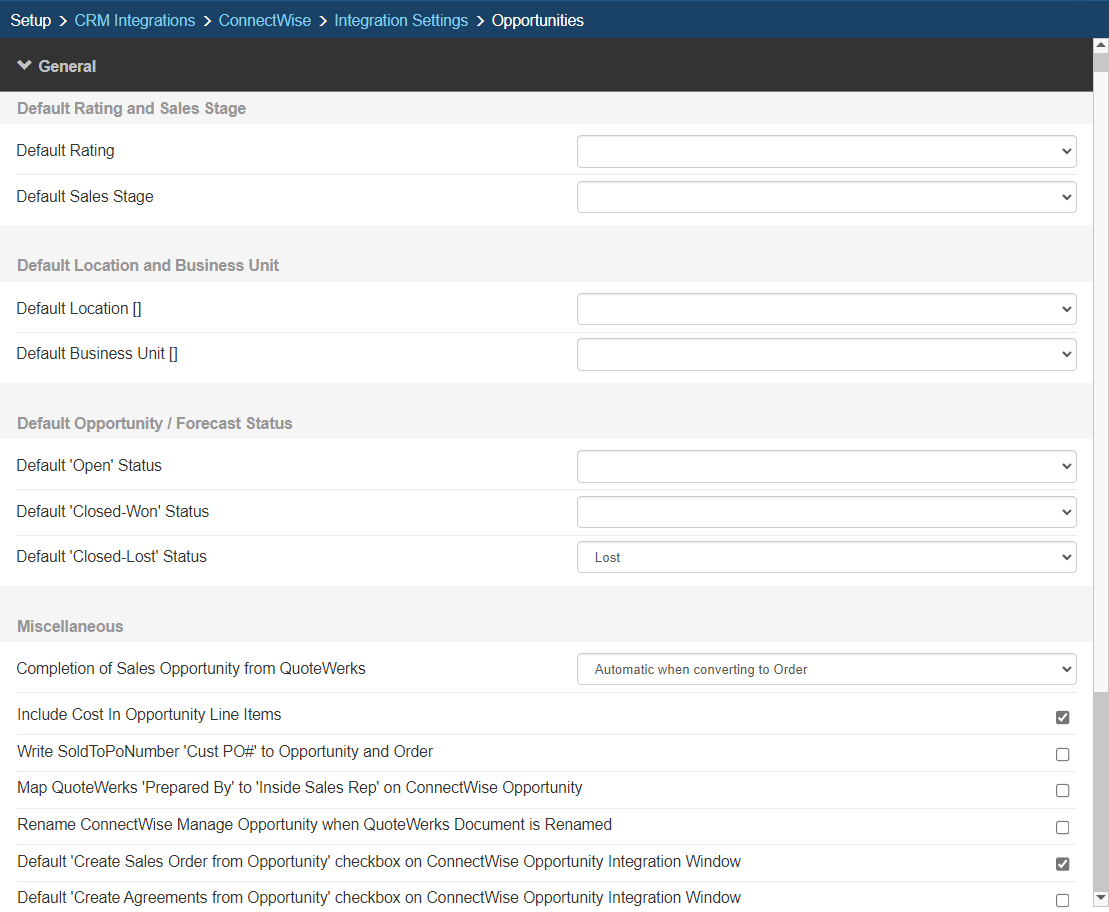Enable Write SoldToPoNumber 'Cust PO#' checkbox
This screenshot has height=912, width=1109.
(1062, 754)
